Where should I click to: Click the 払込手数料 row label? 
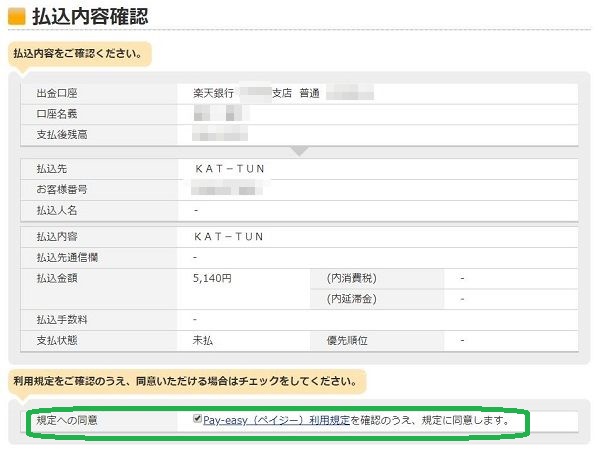62,319
